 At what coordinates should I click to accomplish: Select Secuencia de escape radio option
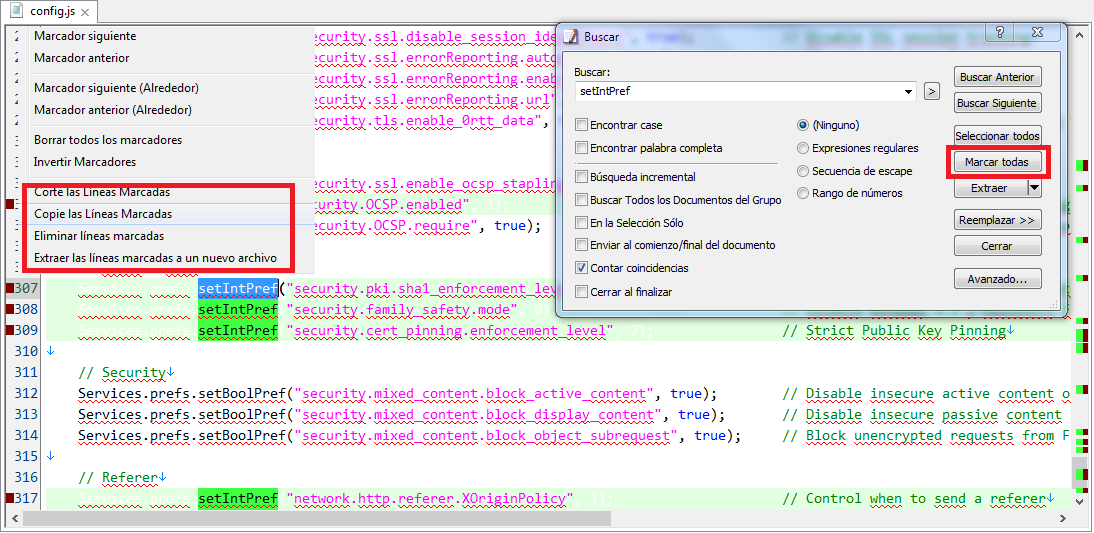803,171
